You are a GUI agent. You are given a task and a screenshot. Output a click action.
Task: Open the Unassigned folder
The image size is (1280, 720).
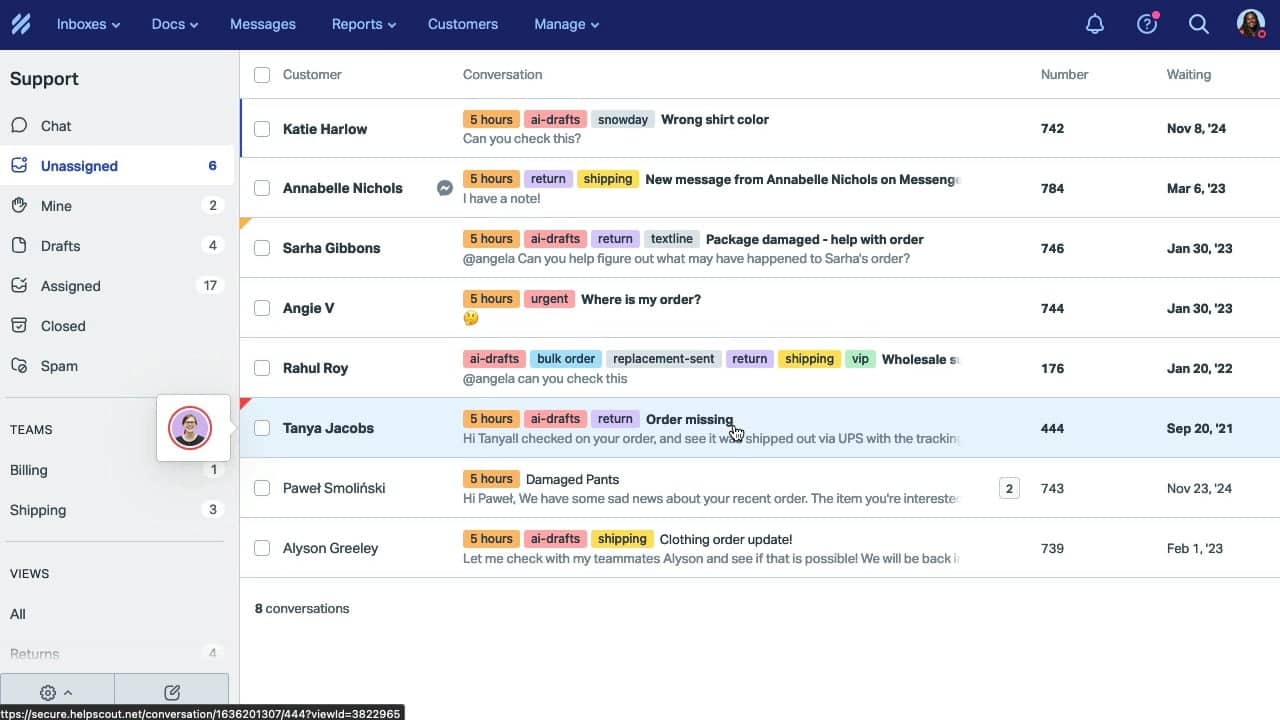pyautogui.click(x=79, y=165)
